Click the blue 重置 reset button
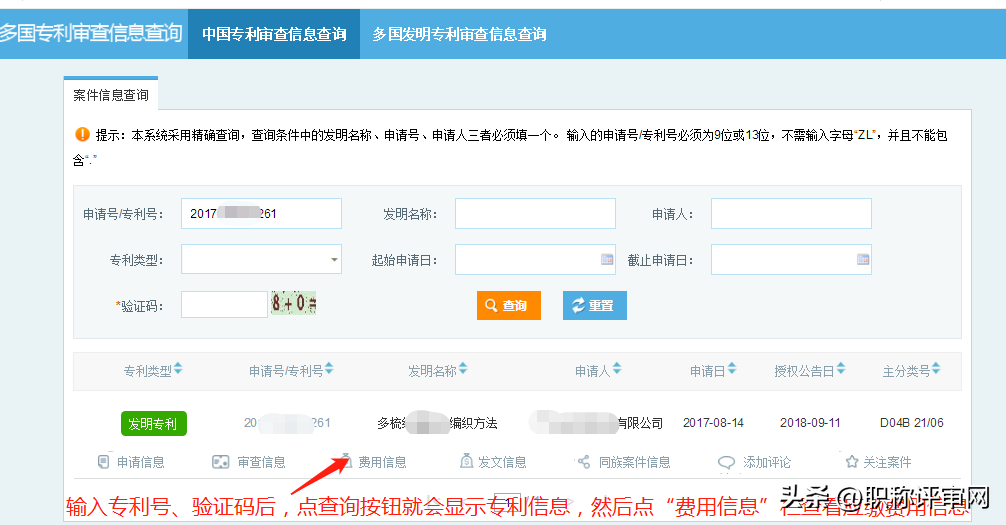 tap(594, 305)
